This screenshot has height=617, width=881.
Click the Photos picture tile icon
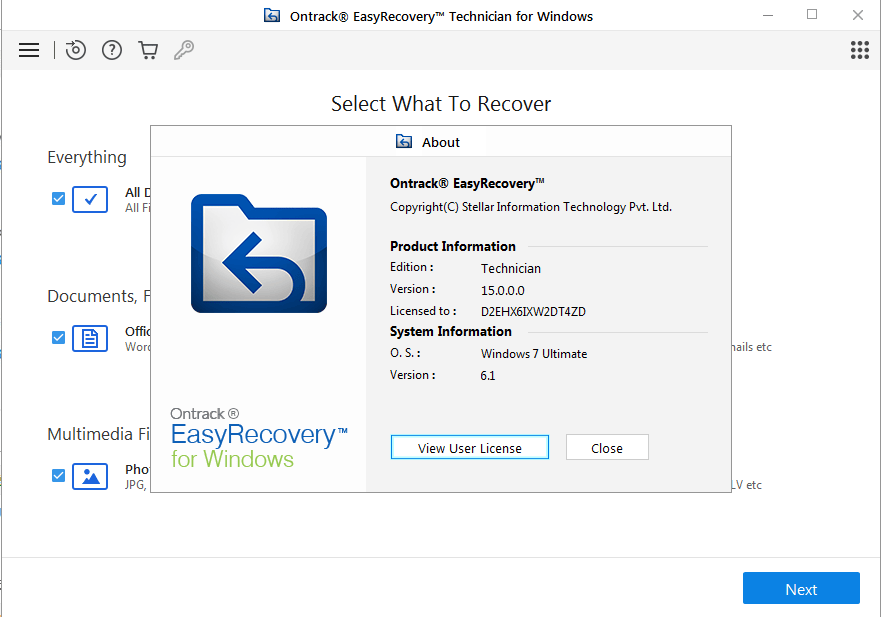pyautogui.click(x=90, y=476)
